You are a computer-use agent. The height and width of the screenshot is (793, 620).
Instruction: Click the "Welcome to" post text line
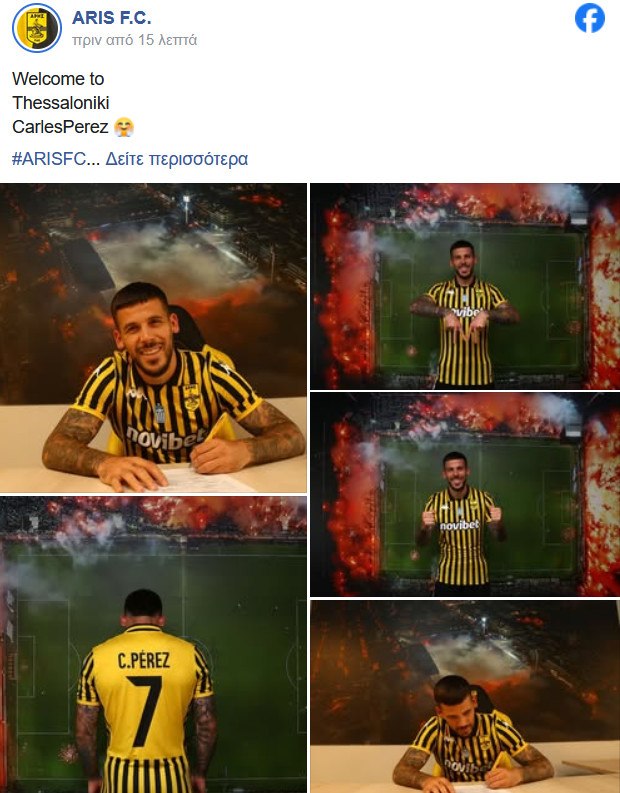(58, 79)
